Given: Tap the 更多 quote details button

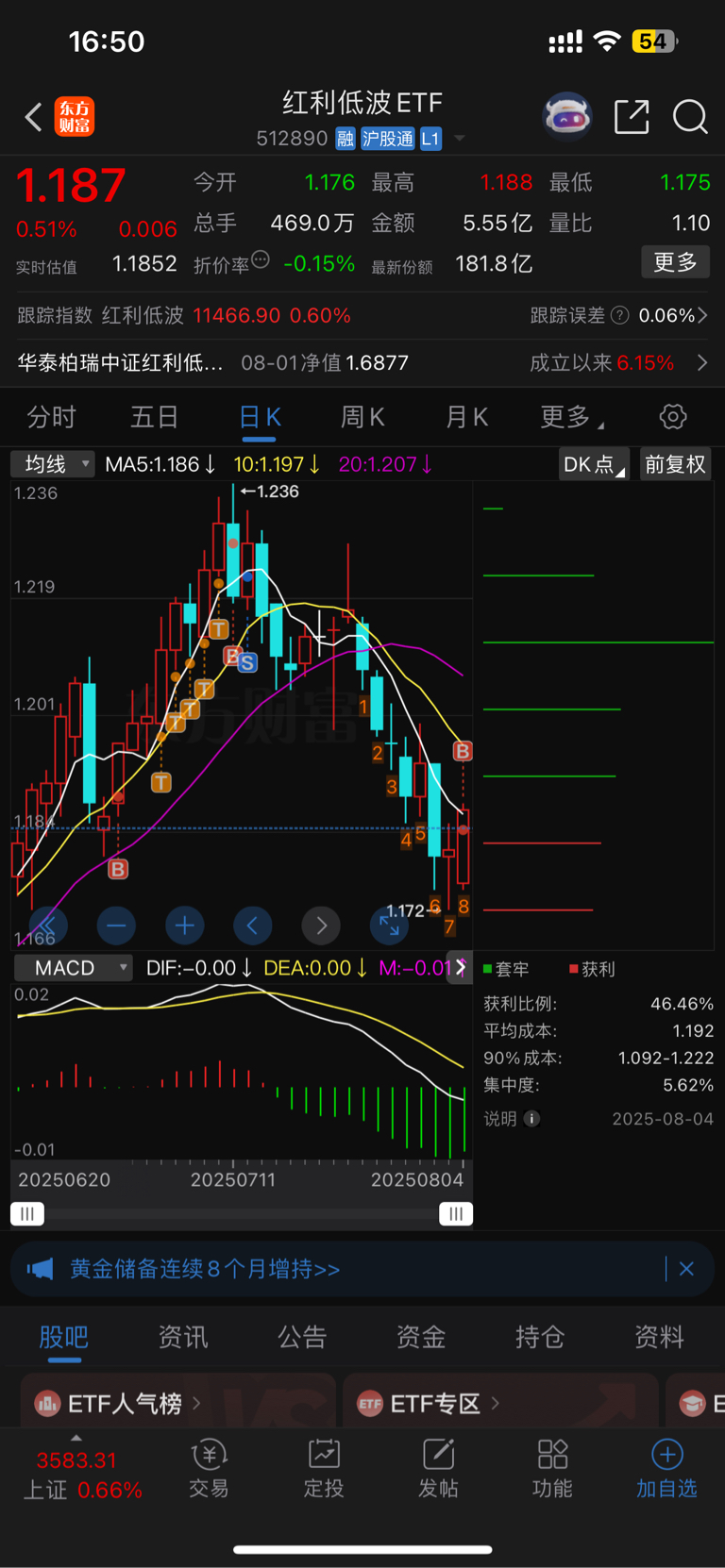Looking at the screenshot, I should pos(676,261).
